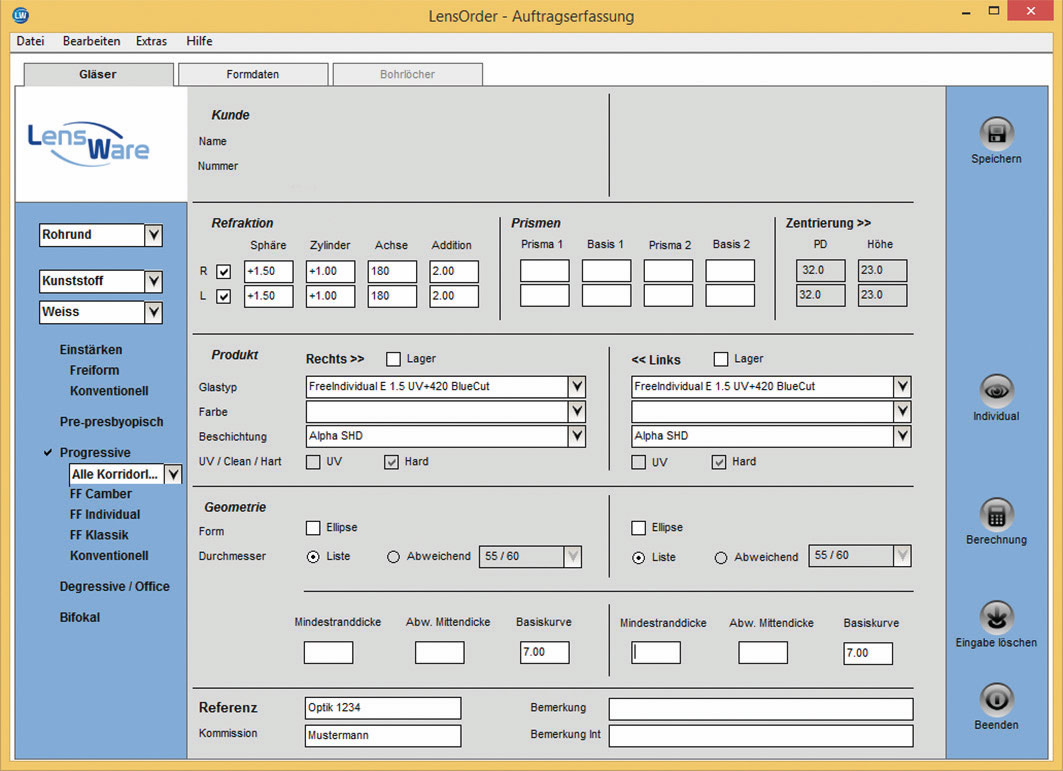The height and width of the screenshot is (771, 1063).
Task: Select Bifokal lens category
Action: [x=79, y=617]
